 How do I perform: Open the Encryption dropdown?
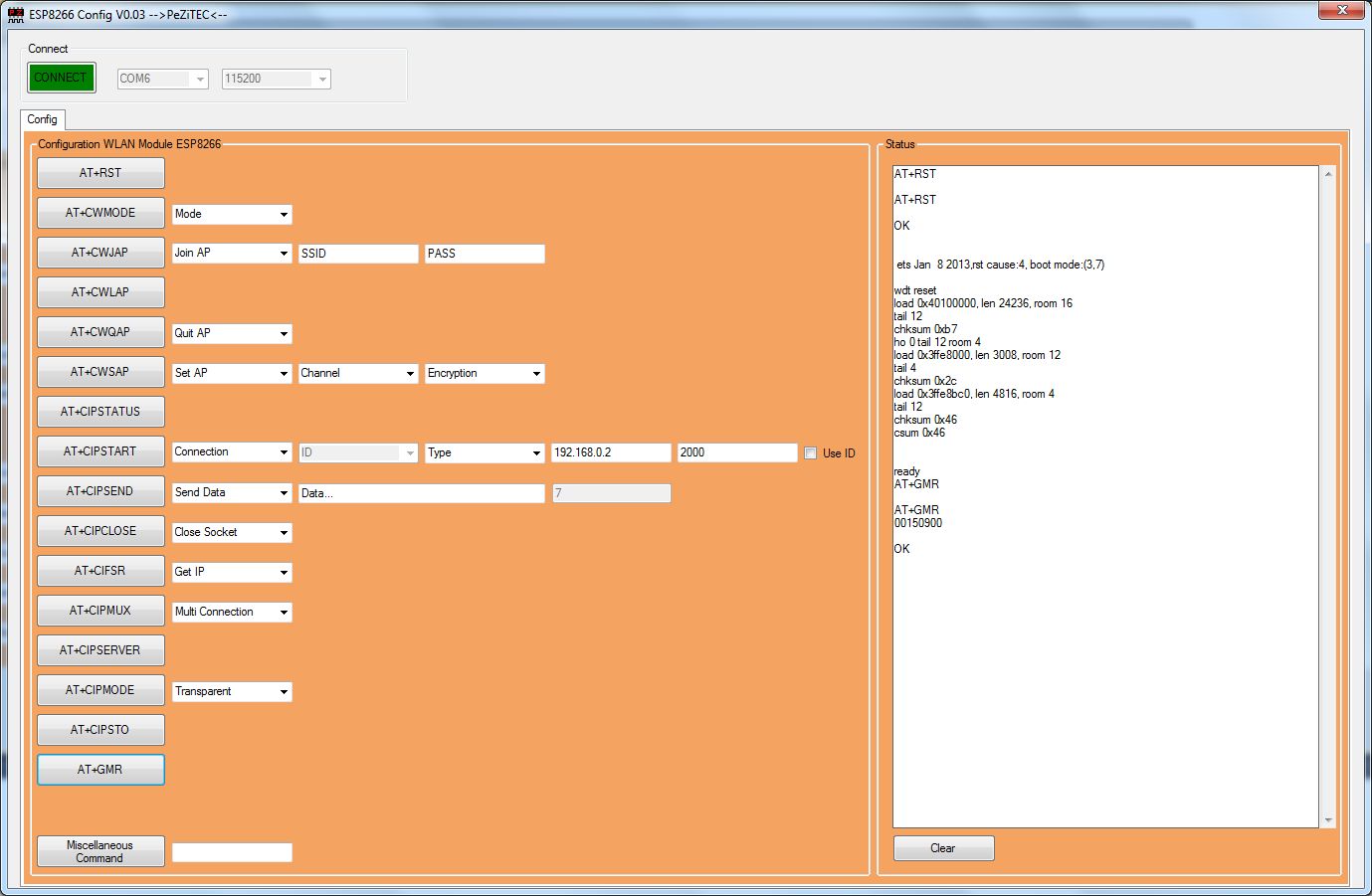[485, 373]
